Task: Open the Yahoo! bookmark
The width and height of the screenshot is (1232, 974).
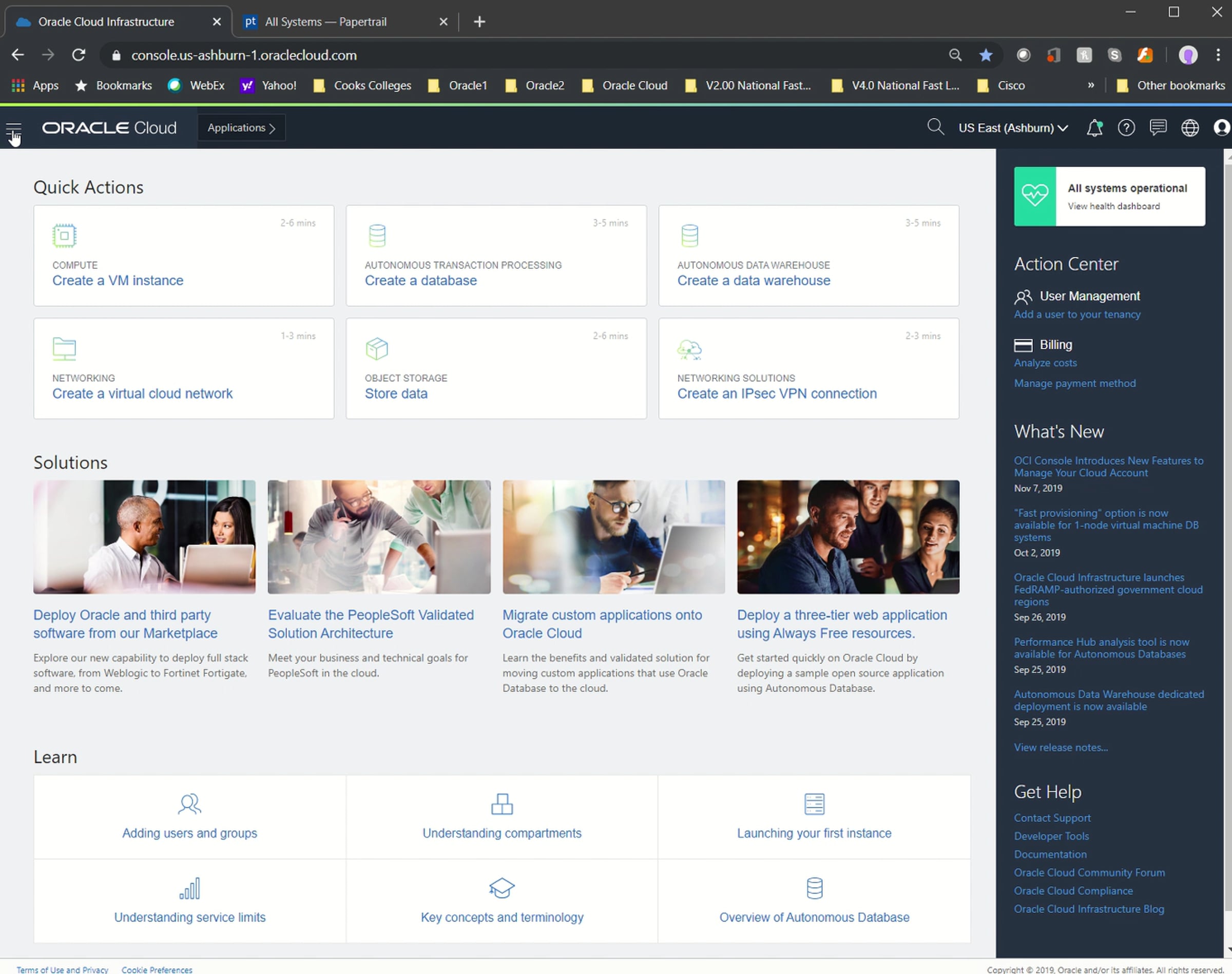Action: coord(268,86)
